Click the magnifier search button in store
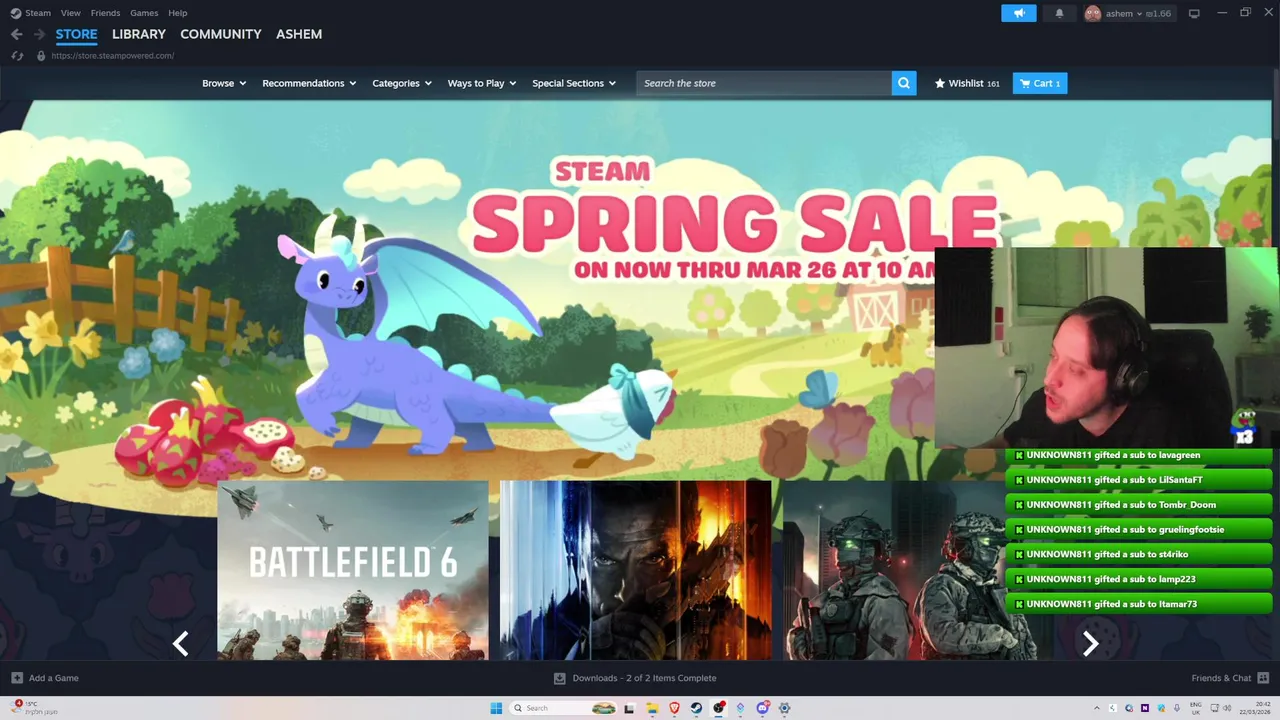Image resolution: width=1280 pixels, height=720 pixels. (x=904, y=83)
